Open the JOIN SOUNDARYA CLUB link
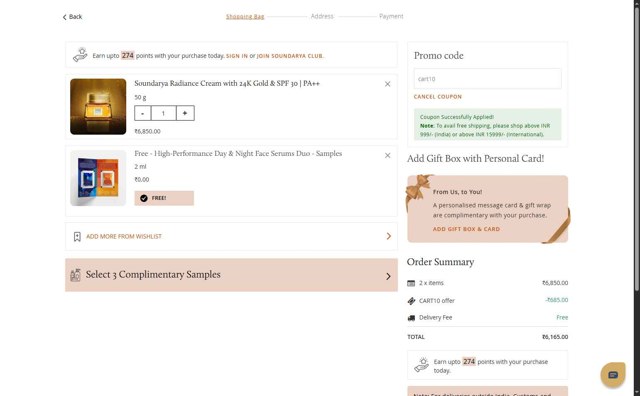640x396 pixels. (290, 56)
